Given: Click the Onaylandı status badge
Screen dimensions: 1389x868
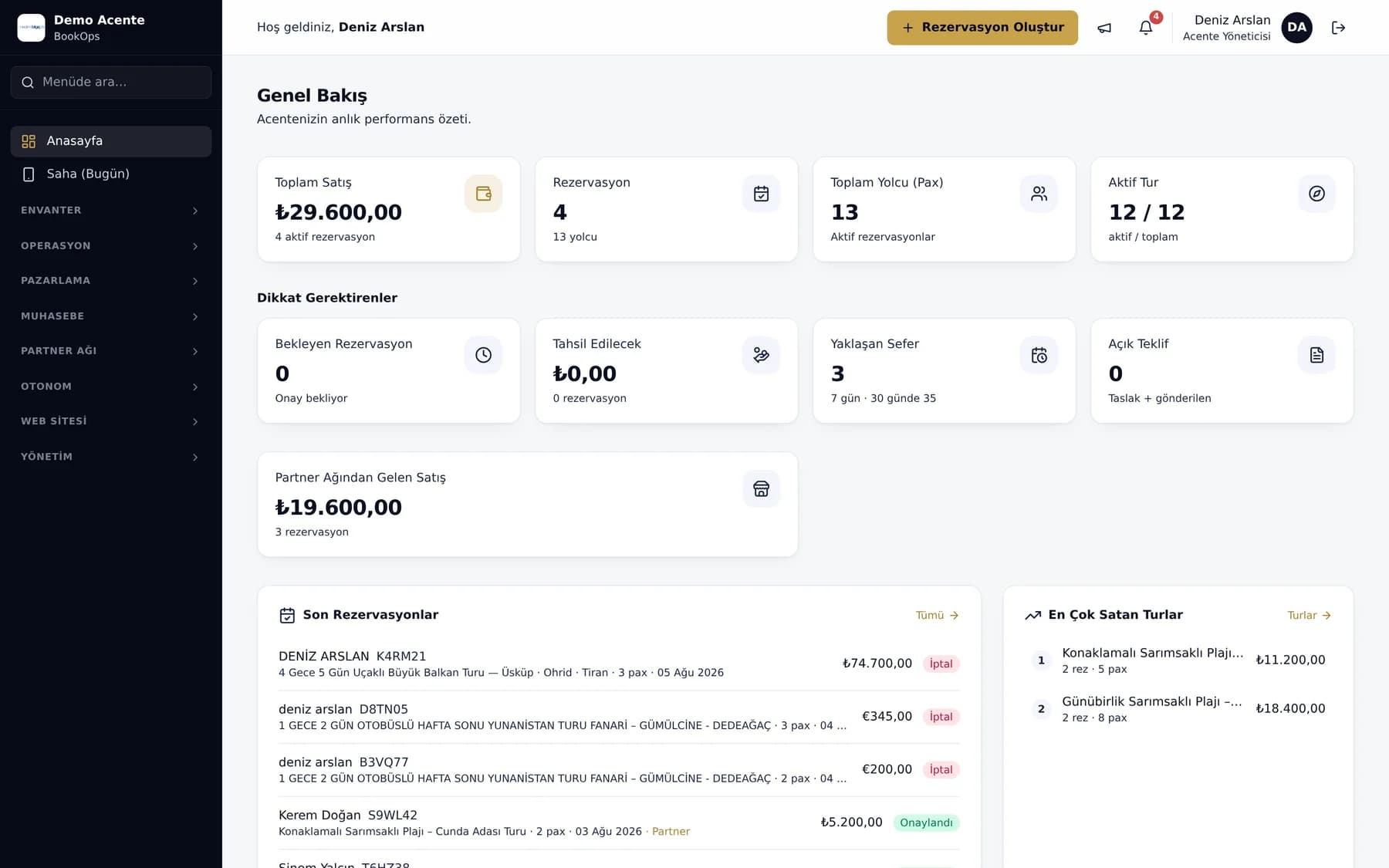Looking at the screenshot, I should (x=926, y=822).
